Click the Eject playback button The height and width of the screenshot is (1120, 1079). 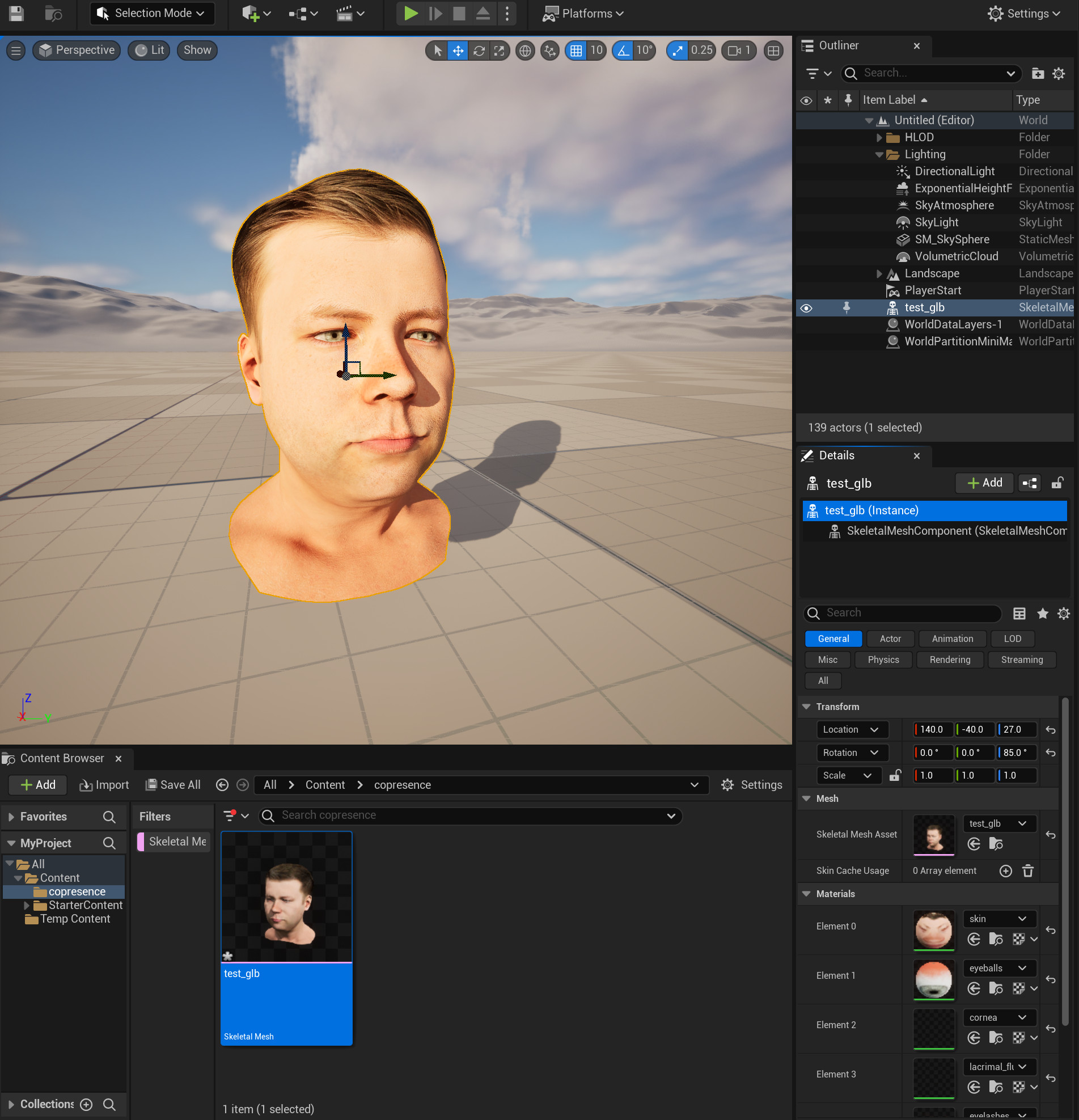[483, 13]
